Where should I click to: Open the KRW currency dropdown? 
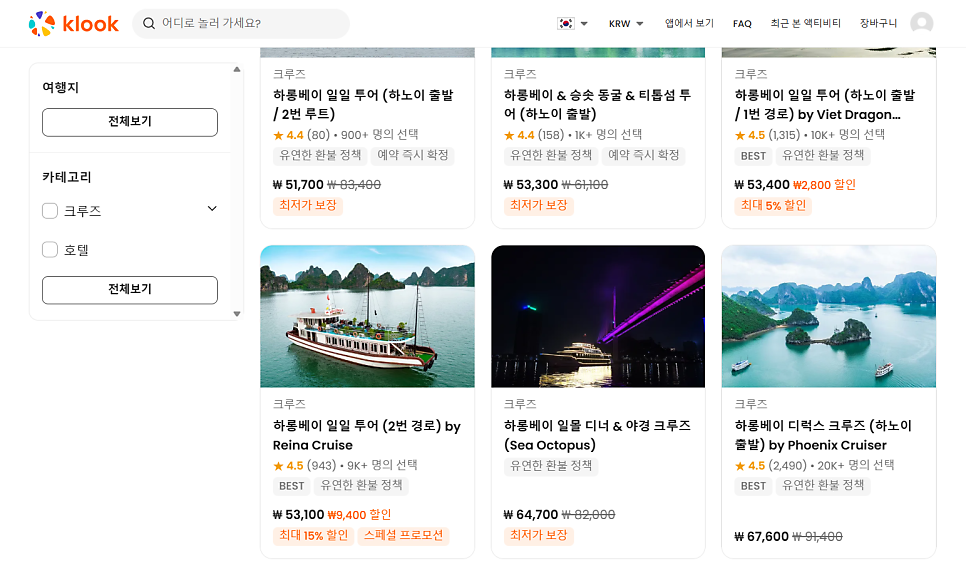626,24
